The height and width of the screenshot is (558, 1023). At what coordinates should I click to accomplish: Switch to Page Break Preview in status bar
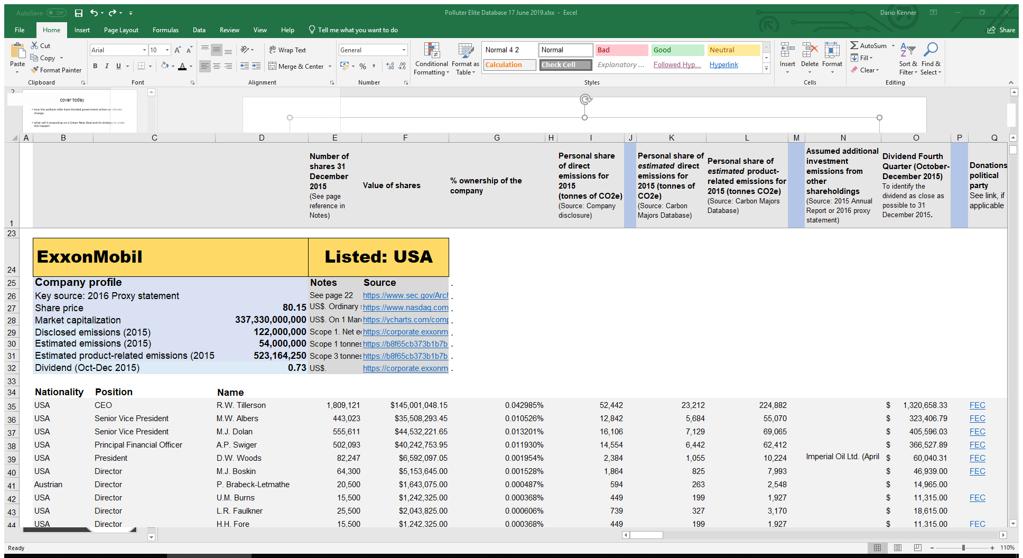pos(918,548)
